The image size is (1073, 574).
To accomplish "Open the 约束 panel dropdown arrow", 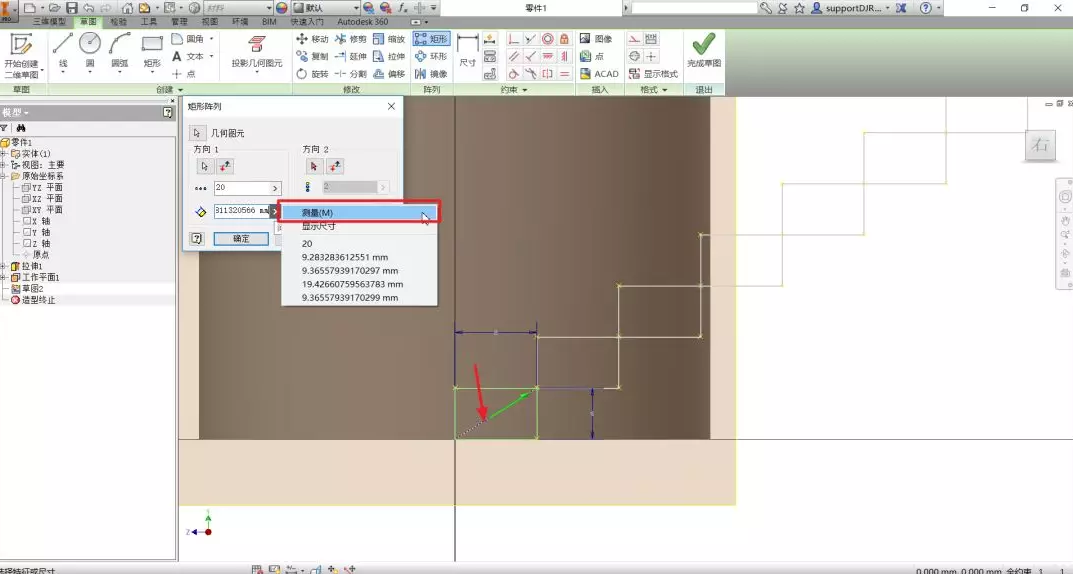I will point(525,90).
